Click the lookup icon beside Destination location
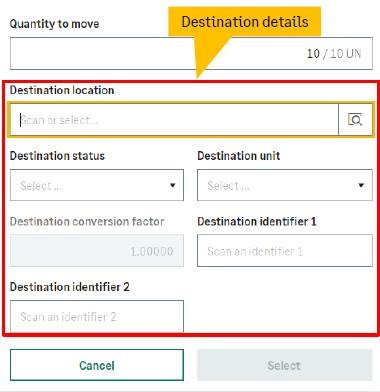 tap(355, 119)
